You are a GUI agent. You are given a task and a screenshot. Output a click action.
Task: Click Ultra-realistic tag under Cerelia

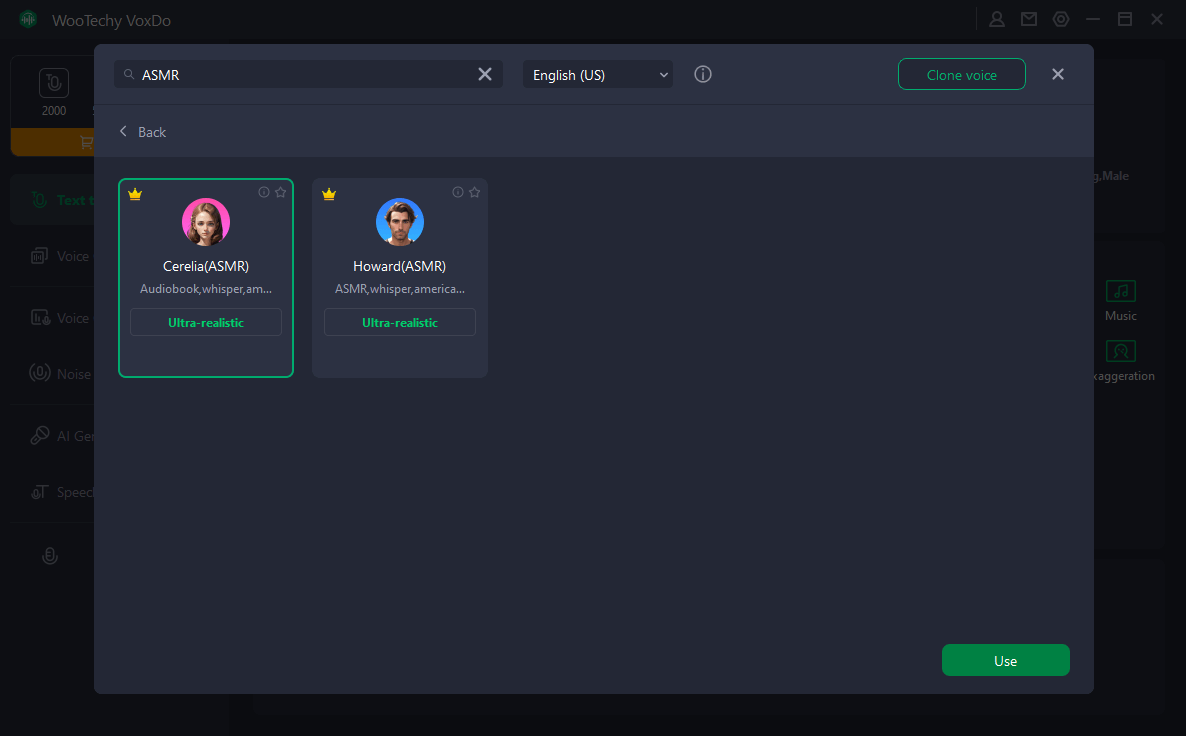206,322
